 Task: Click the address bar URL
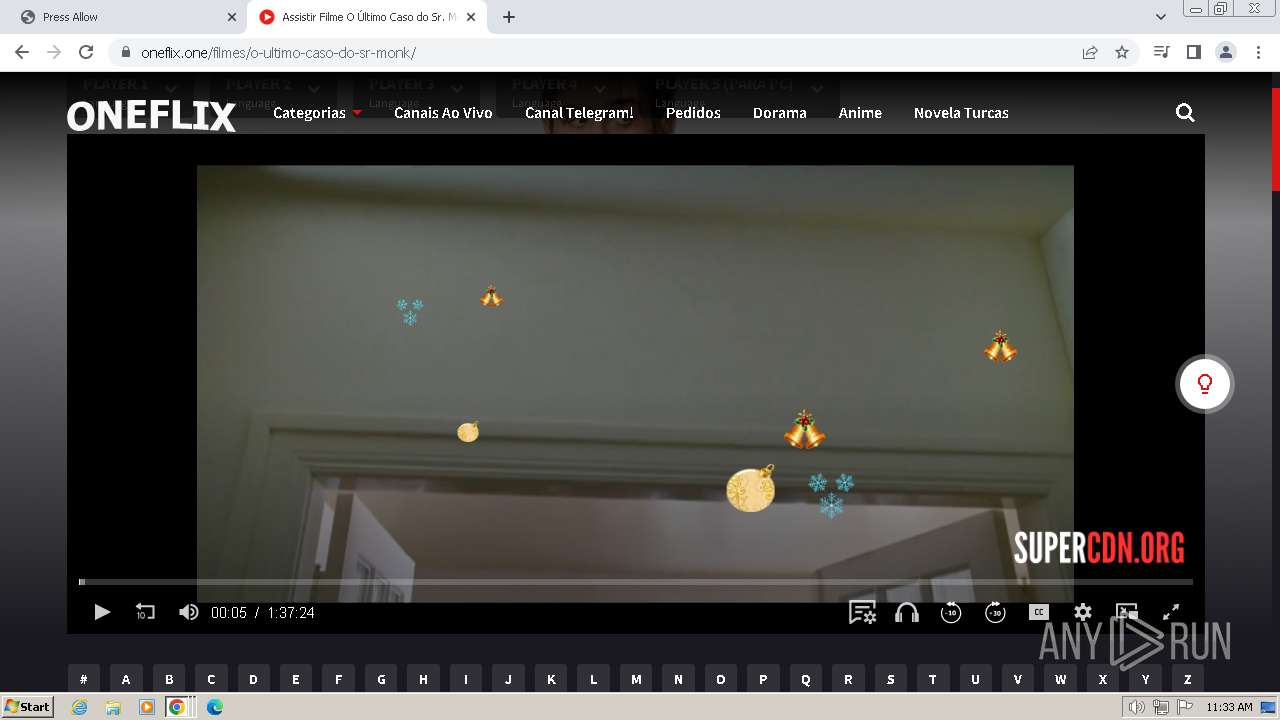(x=278, y=53)
